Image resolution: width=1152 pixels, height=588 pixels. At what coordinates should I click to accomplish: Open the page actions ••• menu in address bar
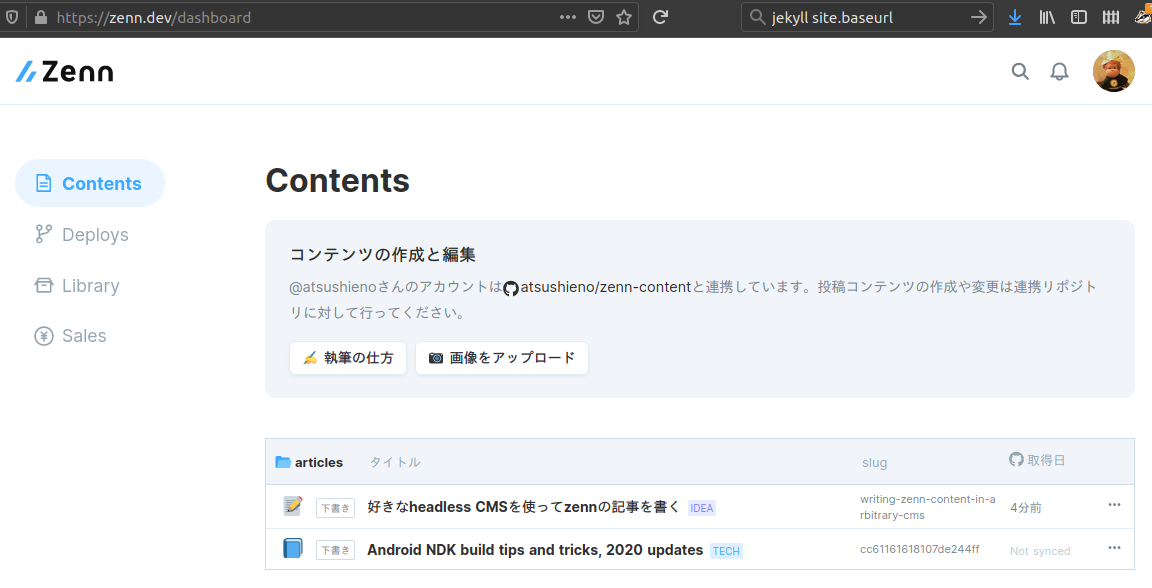point(567,17)
